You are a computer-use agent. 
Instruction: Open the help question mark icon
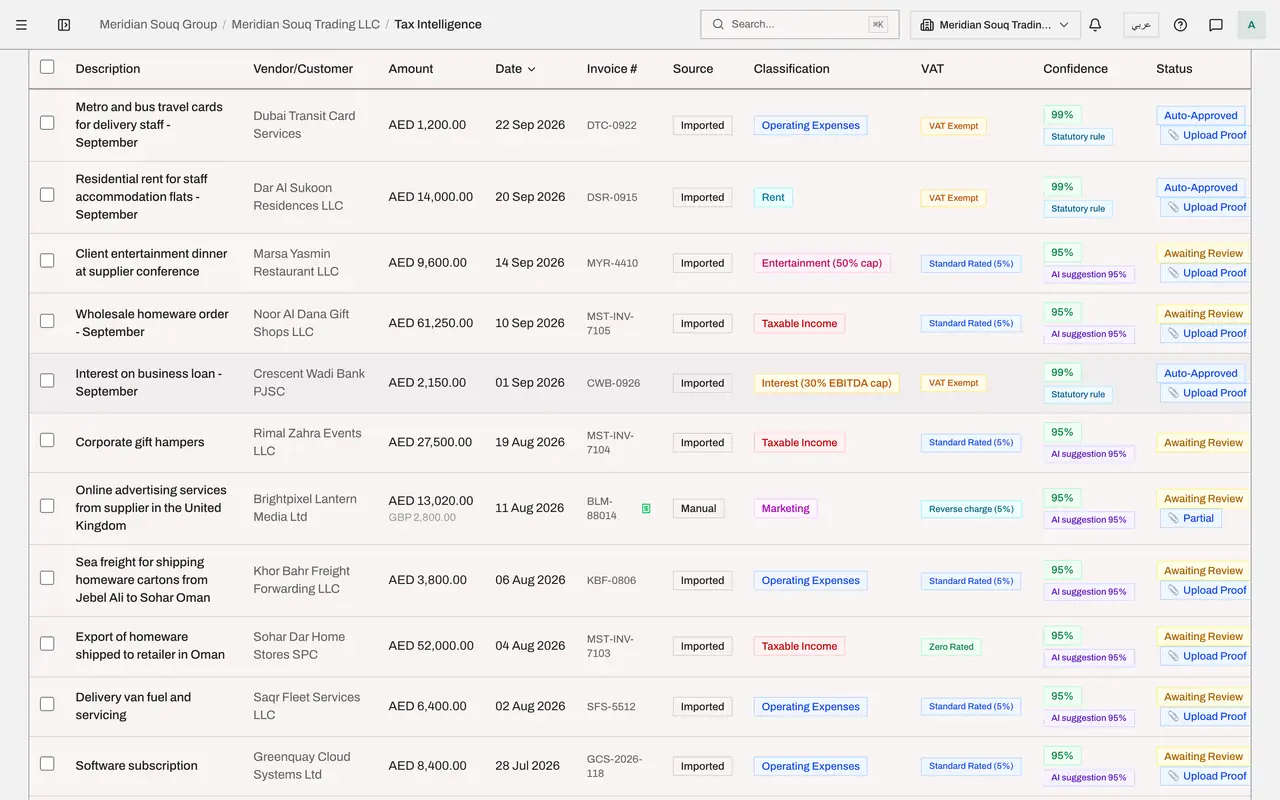tap(1180, 25)
